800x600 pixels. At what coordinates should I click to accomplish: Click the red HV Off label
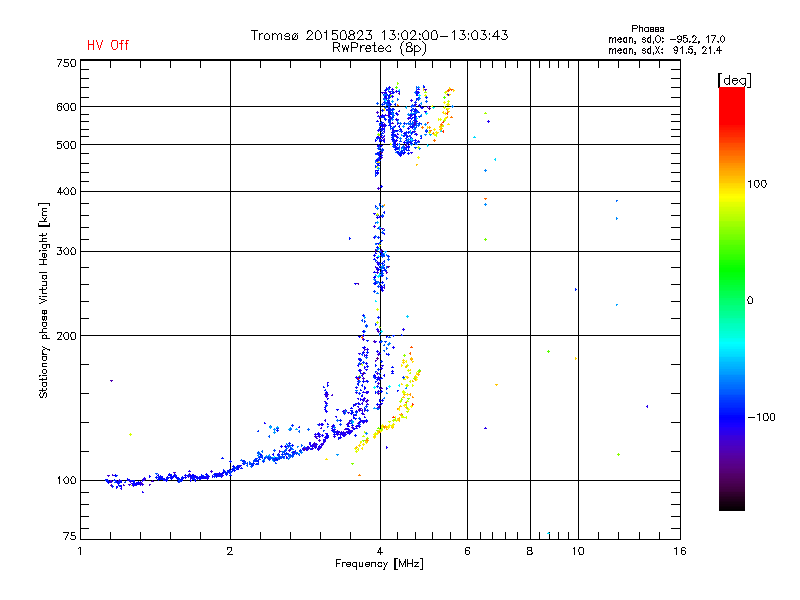[x=108, y=45]
